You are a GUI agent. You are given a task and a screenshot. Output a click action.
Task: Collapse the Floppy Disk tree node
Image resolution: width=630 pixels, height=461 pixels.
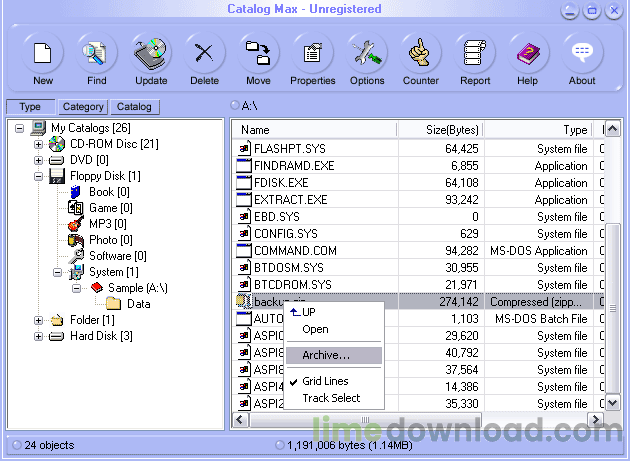(x=39, y=176)
